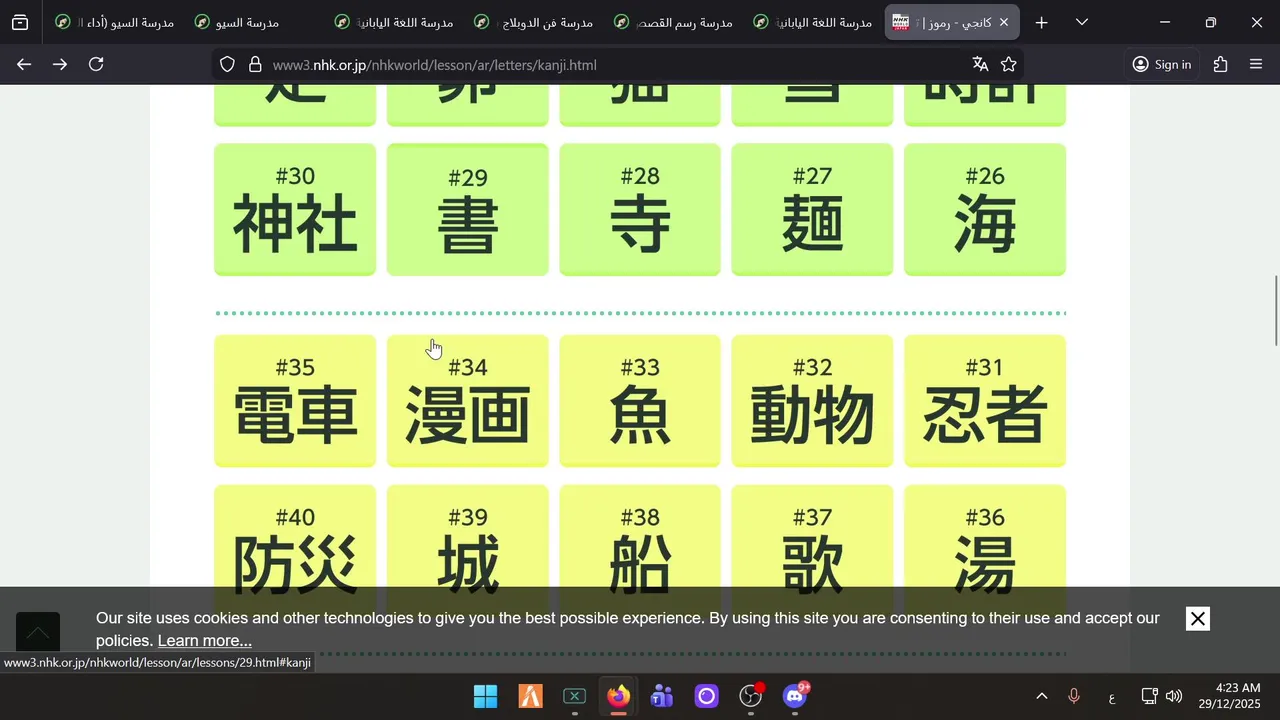This screenshot has width=1280, height=720.
Task: Click the page vertical scrollbar thumb
Action: pos(1275,310)
